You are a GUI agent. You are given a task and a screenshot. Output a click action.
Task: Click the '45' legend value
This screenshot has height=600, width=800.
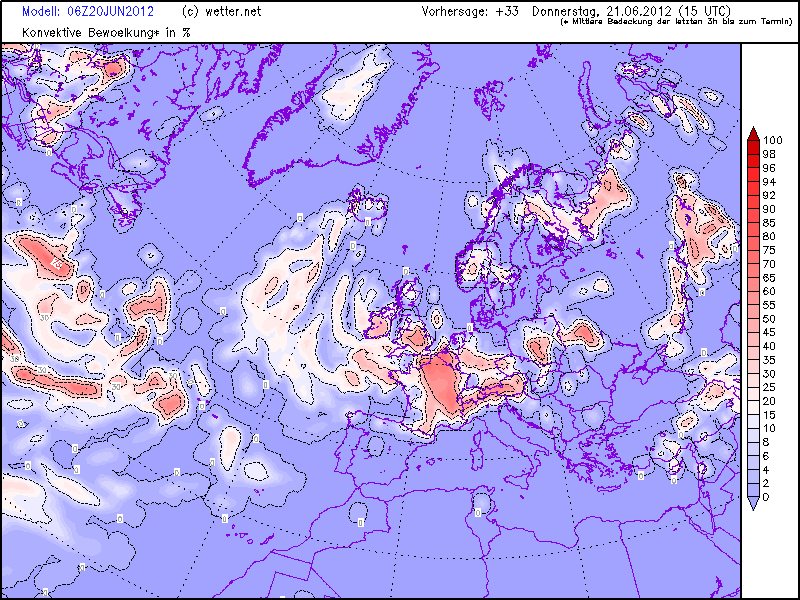point(769,333)
